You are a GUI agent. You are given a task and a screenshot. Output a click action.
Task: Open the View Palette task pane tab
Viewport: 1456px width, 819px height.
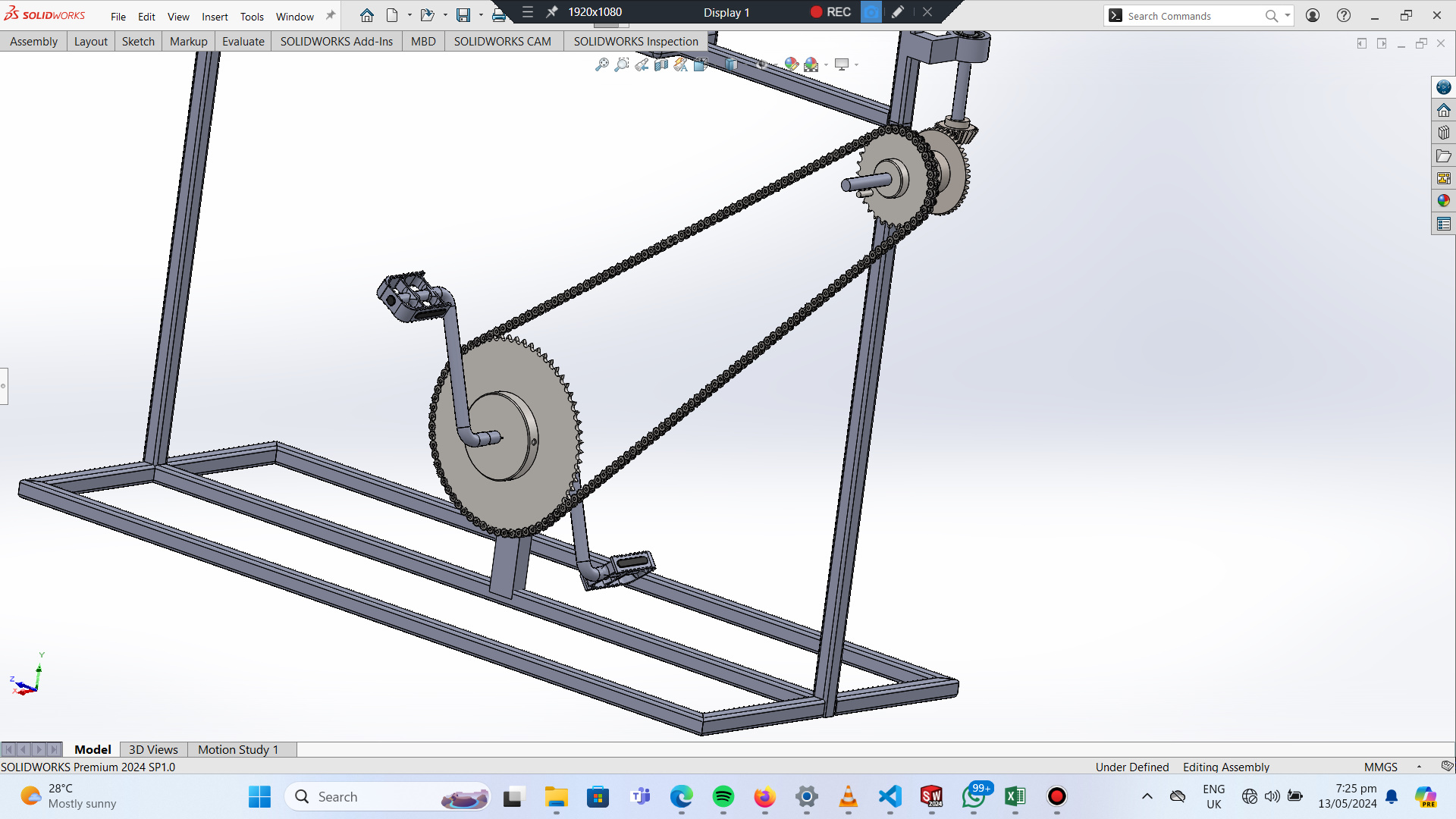(x=1443, y=178)
